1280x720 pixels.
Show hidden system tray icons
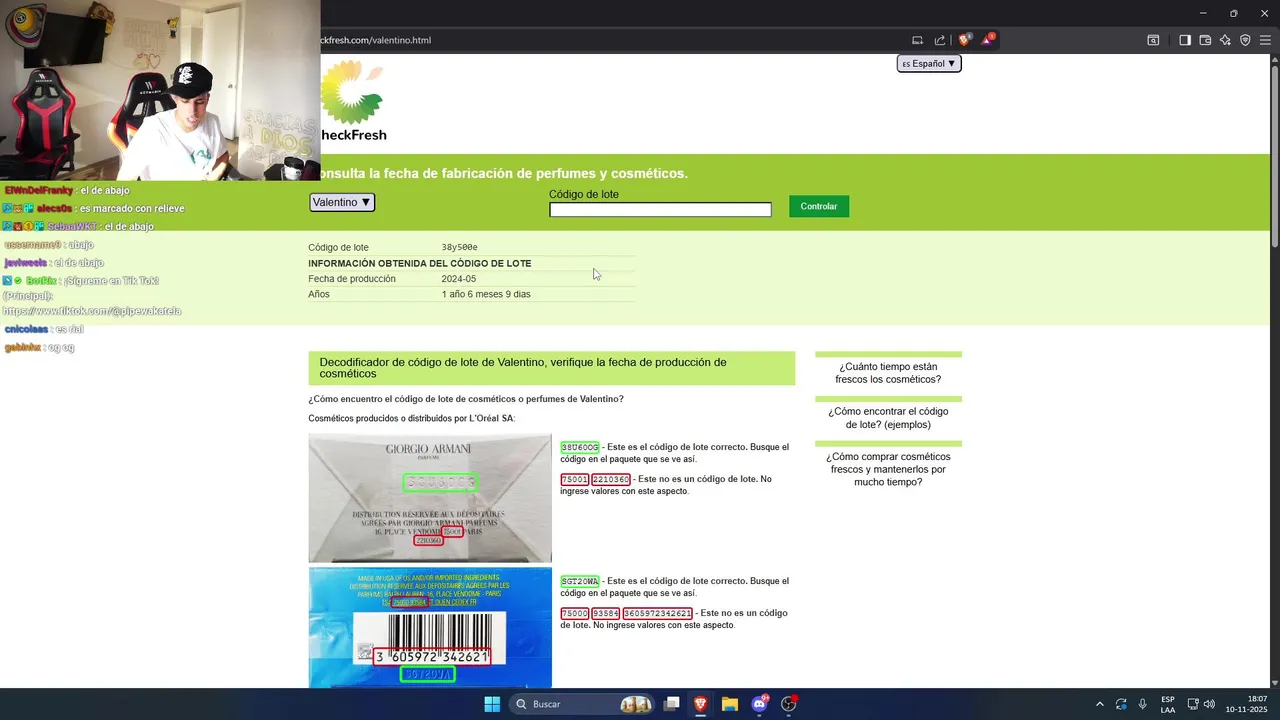[x=1100, y=704]
